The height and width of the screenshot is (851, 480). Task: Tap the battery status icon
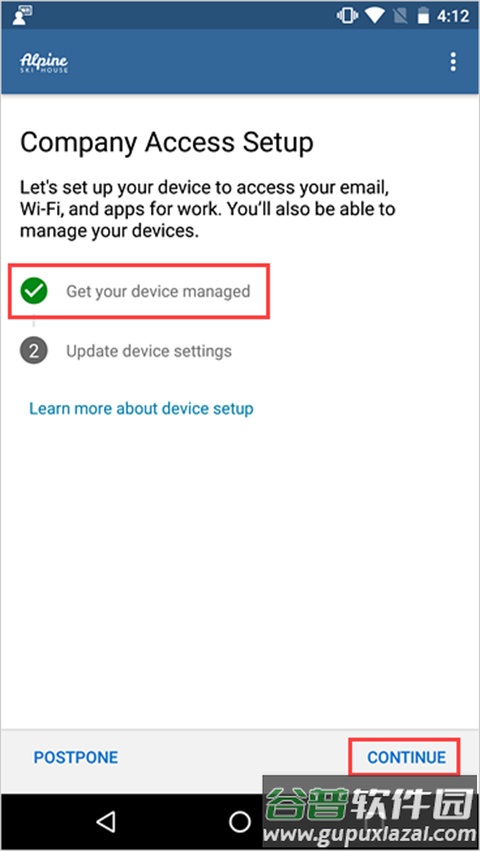coord(423,16)
